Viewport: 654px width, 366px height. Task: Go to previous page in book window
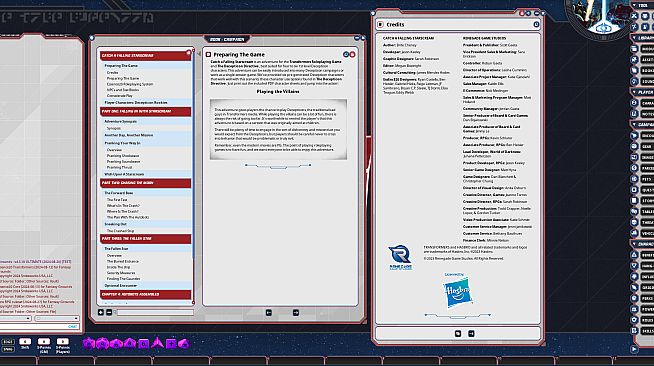(269, 313)
